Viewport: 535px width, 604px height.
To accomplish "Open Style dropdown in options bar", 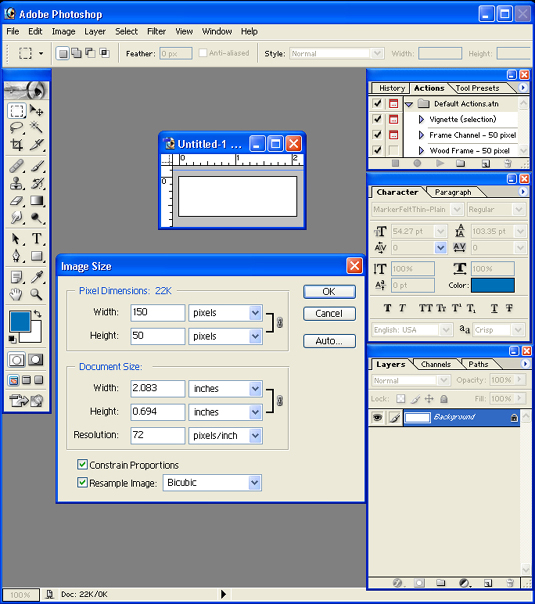I will click(x=377, y=54).
